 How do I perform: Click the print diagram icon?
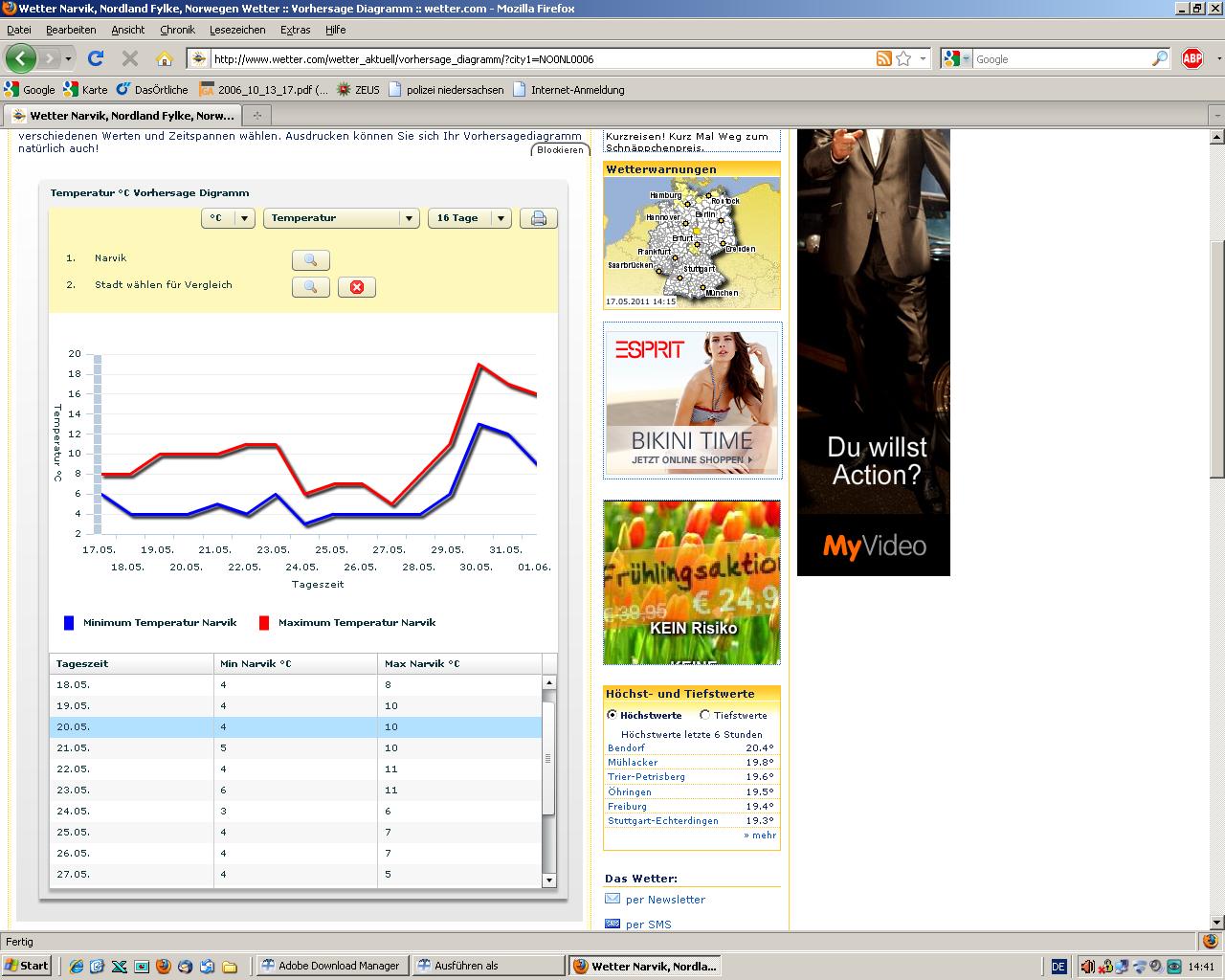(539, 218)
